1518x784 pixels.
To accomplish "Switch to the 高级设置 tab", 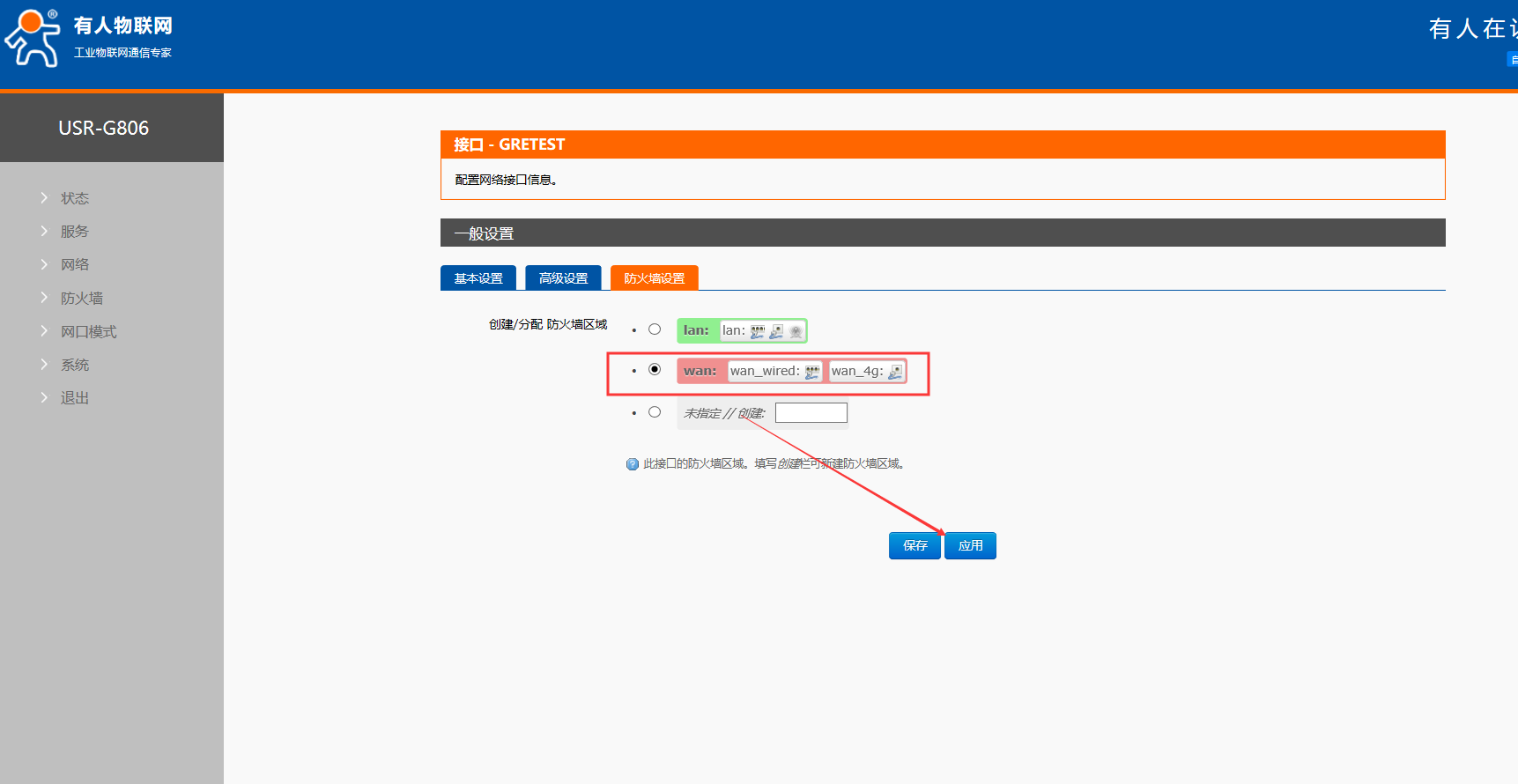I will coord(563,278).
